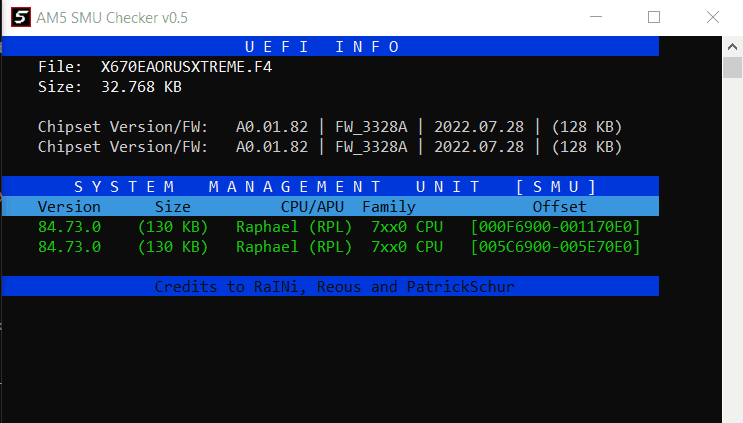Image resolution: width=743 pixels, height=423 pixels.
Task: Click the scrollbar up arrow
Action: click(x=733, y=46)
